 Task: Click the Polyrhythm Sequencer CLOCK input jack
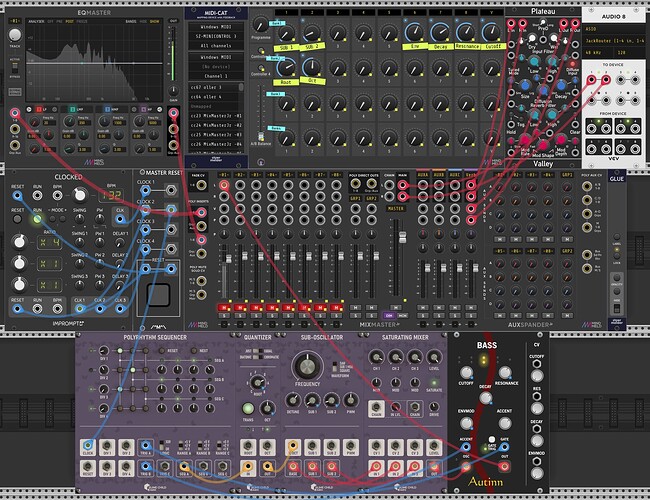[87, 446]
